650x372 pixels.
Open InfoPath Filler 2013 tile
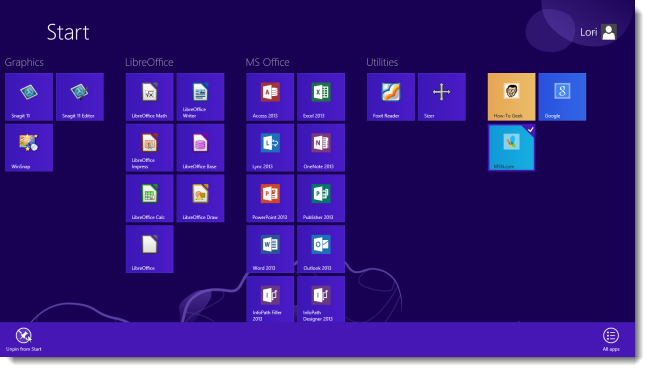tap(270, 299)
